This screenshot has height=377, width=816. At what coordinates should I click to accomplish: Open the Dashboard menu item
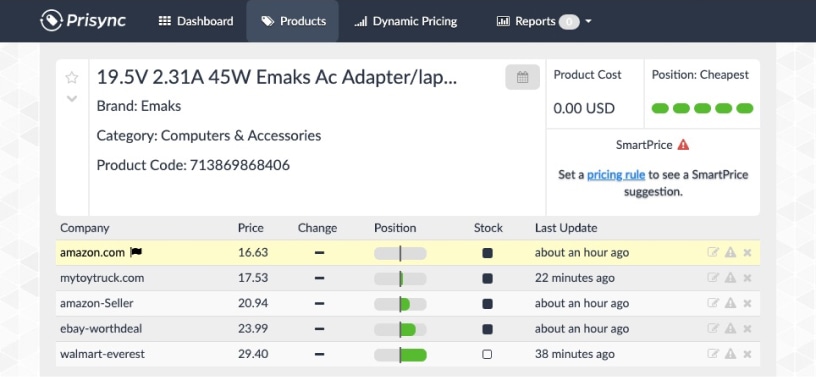coord(196,21)
